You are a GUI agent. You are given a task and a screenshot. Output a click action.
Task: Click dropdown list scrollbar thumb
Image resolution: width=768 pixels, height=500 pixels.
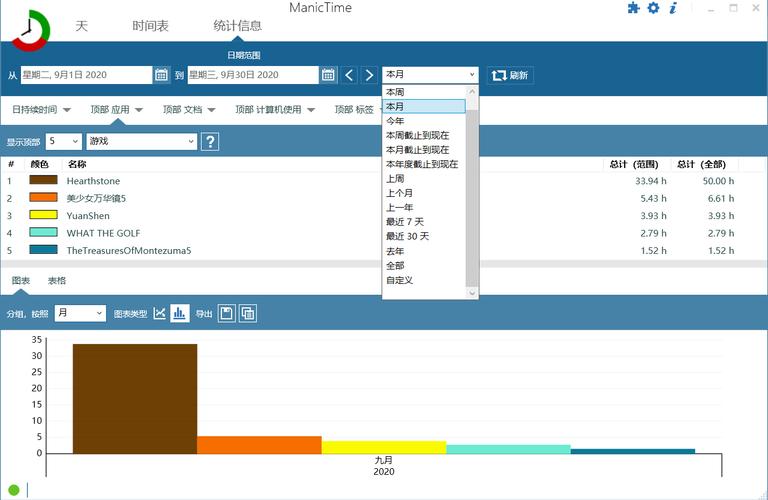click(x=472, y=198)
